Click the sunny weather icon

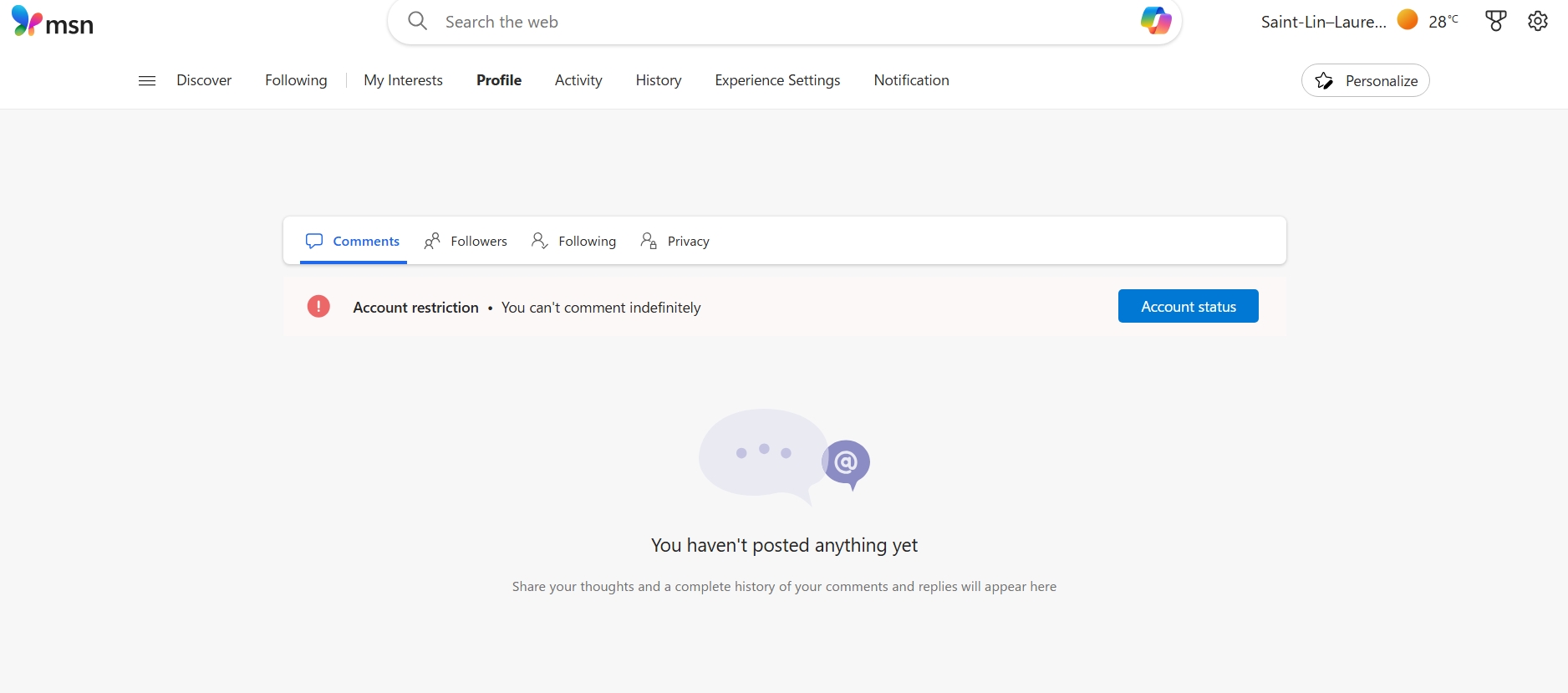(x=1408, y=19)
